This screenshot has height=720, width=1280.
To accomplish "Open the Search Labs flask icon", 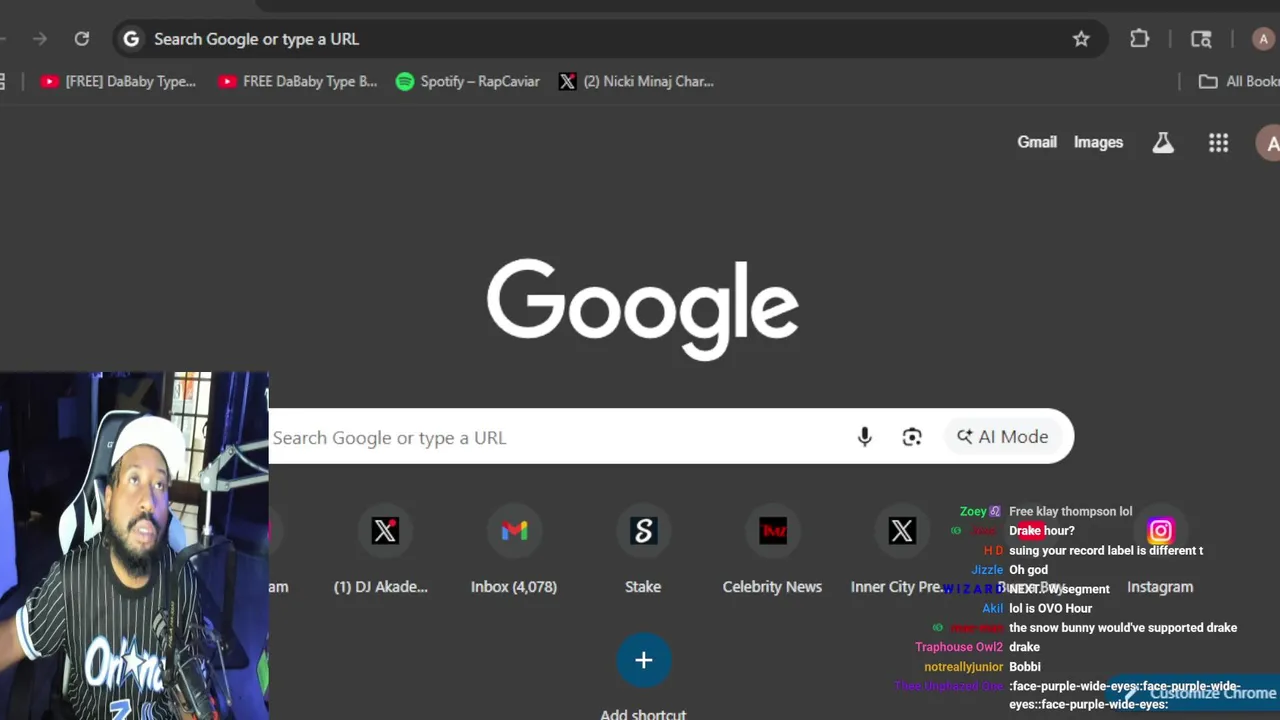I will point(1162,143).
